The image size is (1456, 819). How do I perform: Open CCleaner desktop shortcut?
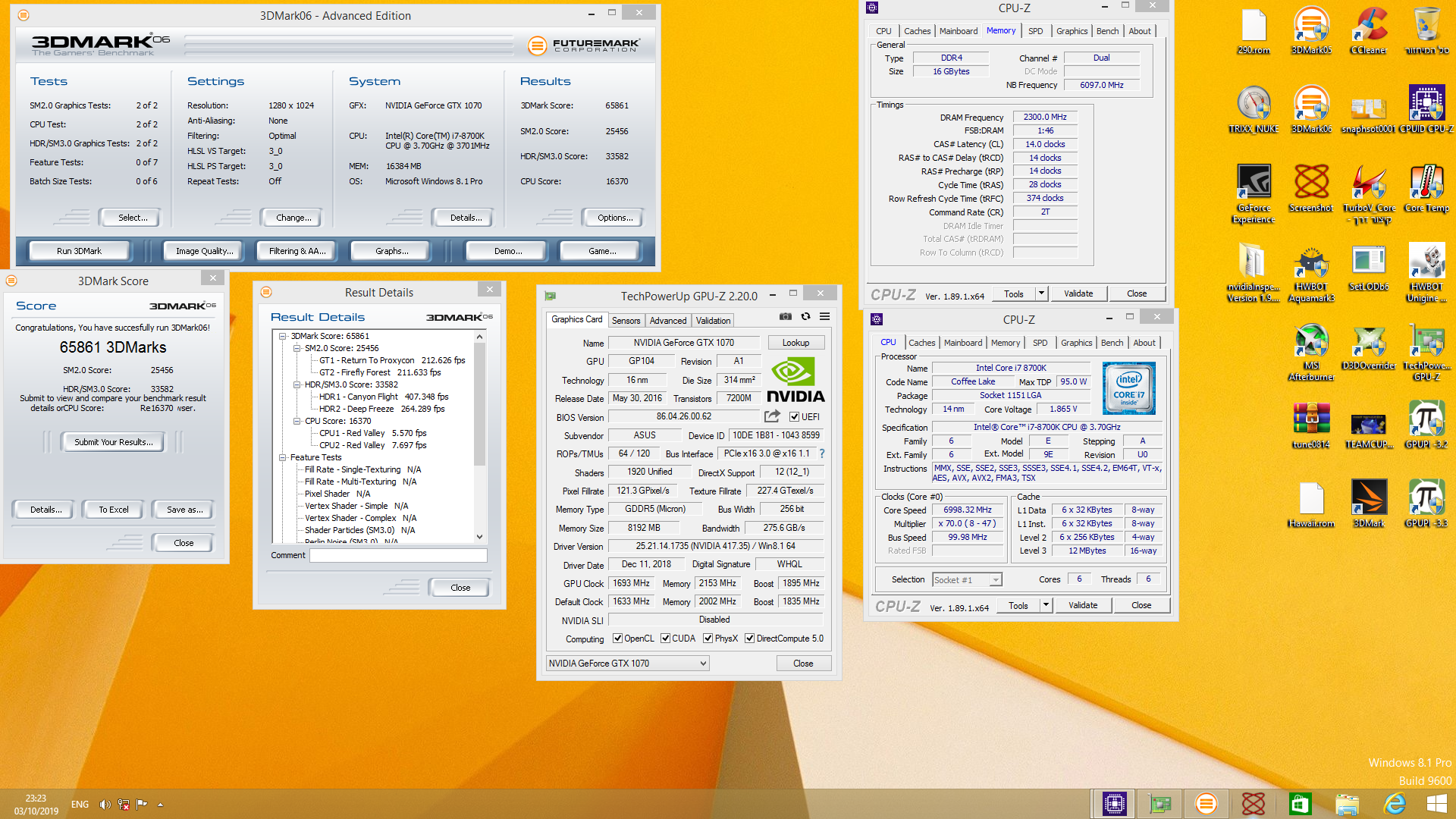(x=1369, y=32)
